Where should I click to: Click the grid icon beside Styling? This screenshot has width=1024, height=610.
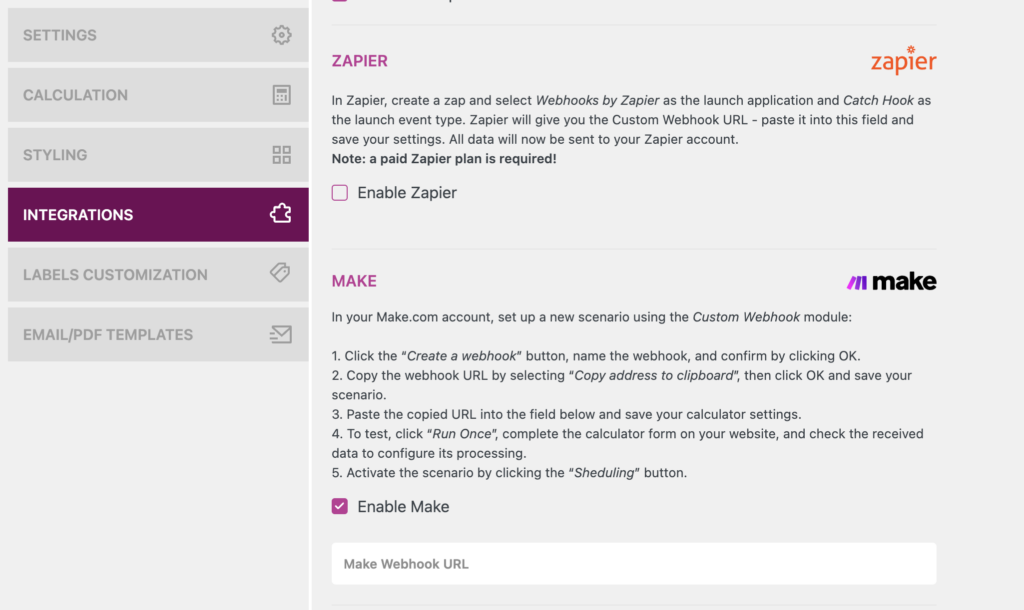[x=282, y=155]
